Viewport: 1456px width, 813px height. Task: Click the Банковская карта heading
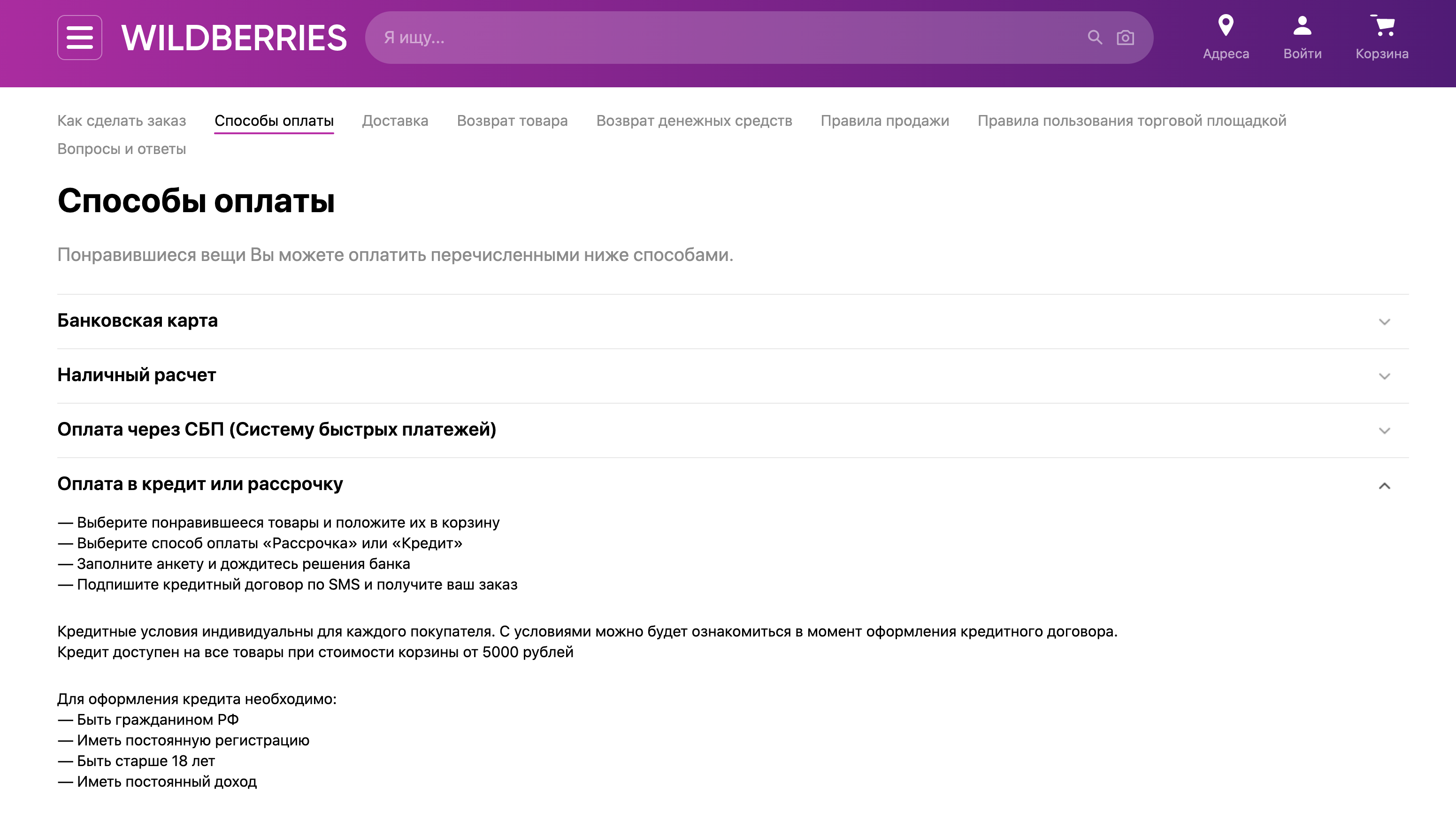click(x=138, y=321)
